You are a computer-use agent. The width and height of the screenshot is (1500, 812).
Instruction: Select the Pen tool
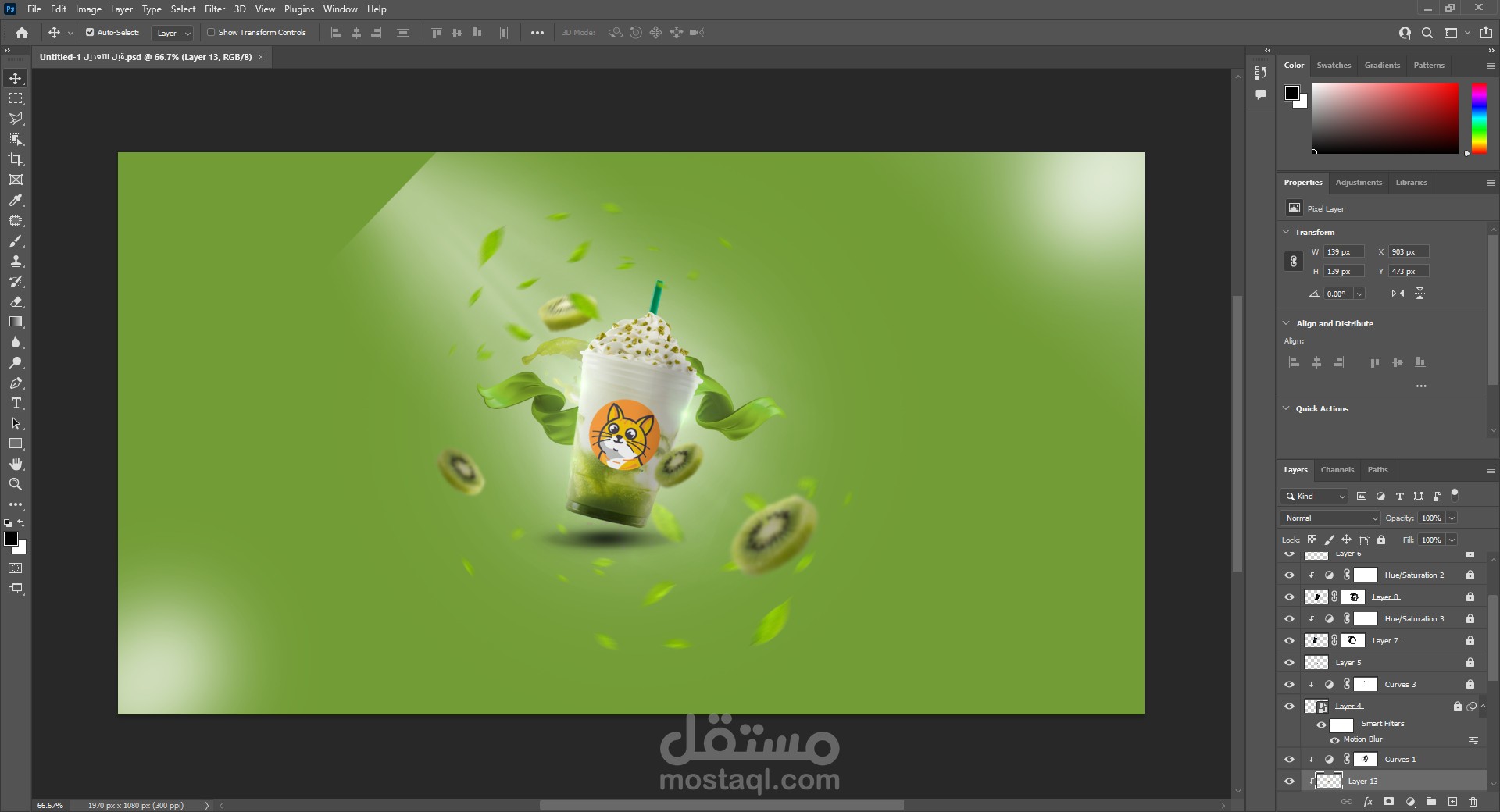tap(16, 383)
